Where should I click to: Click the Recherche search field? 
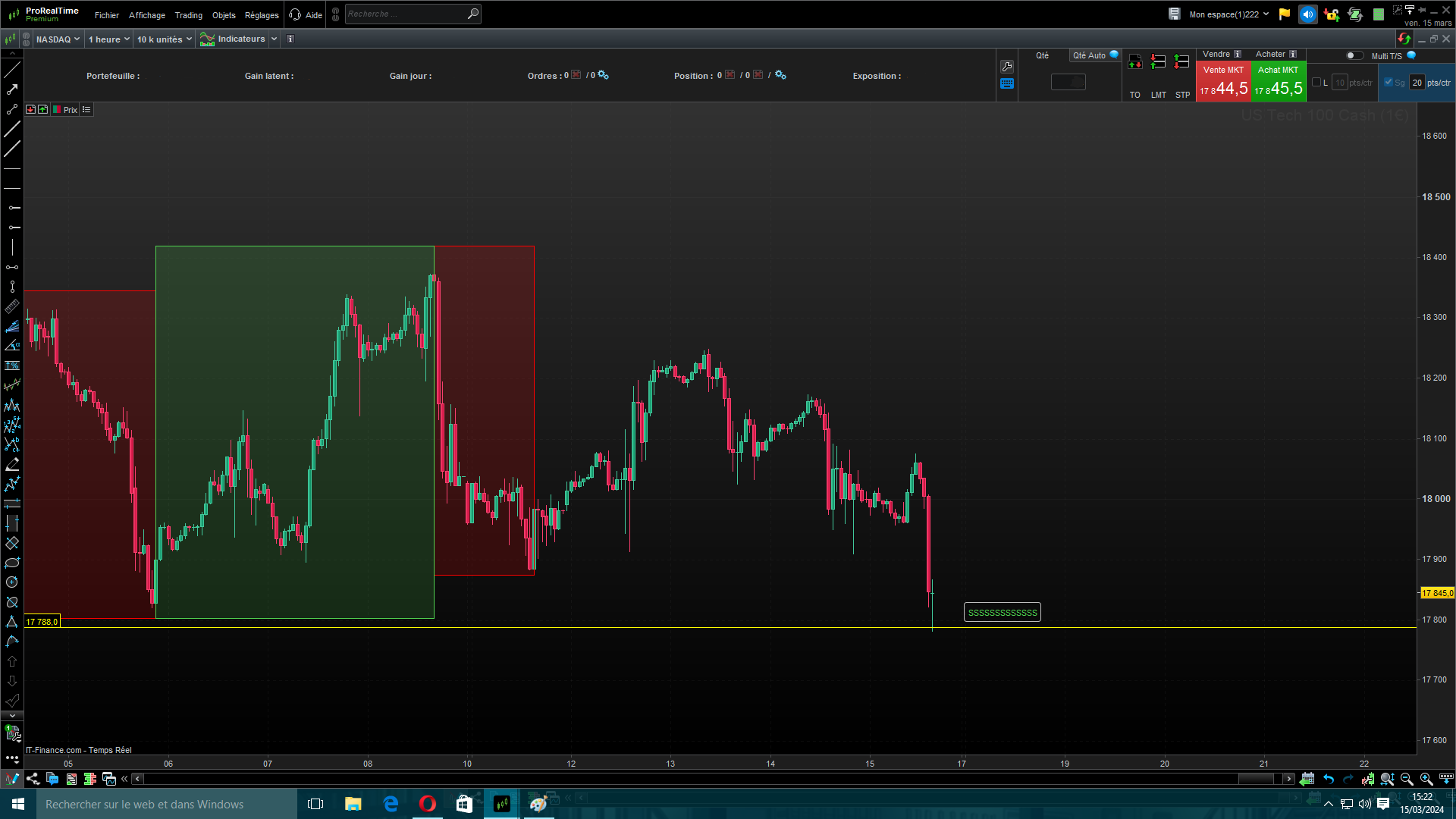point(406,14)
